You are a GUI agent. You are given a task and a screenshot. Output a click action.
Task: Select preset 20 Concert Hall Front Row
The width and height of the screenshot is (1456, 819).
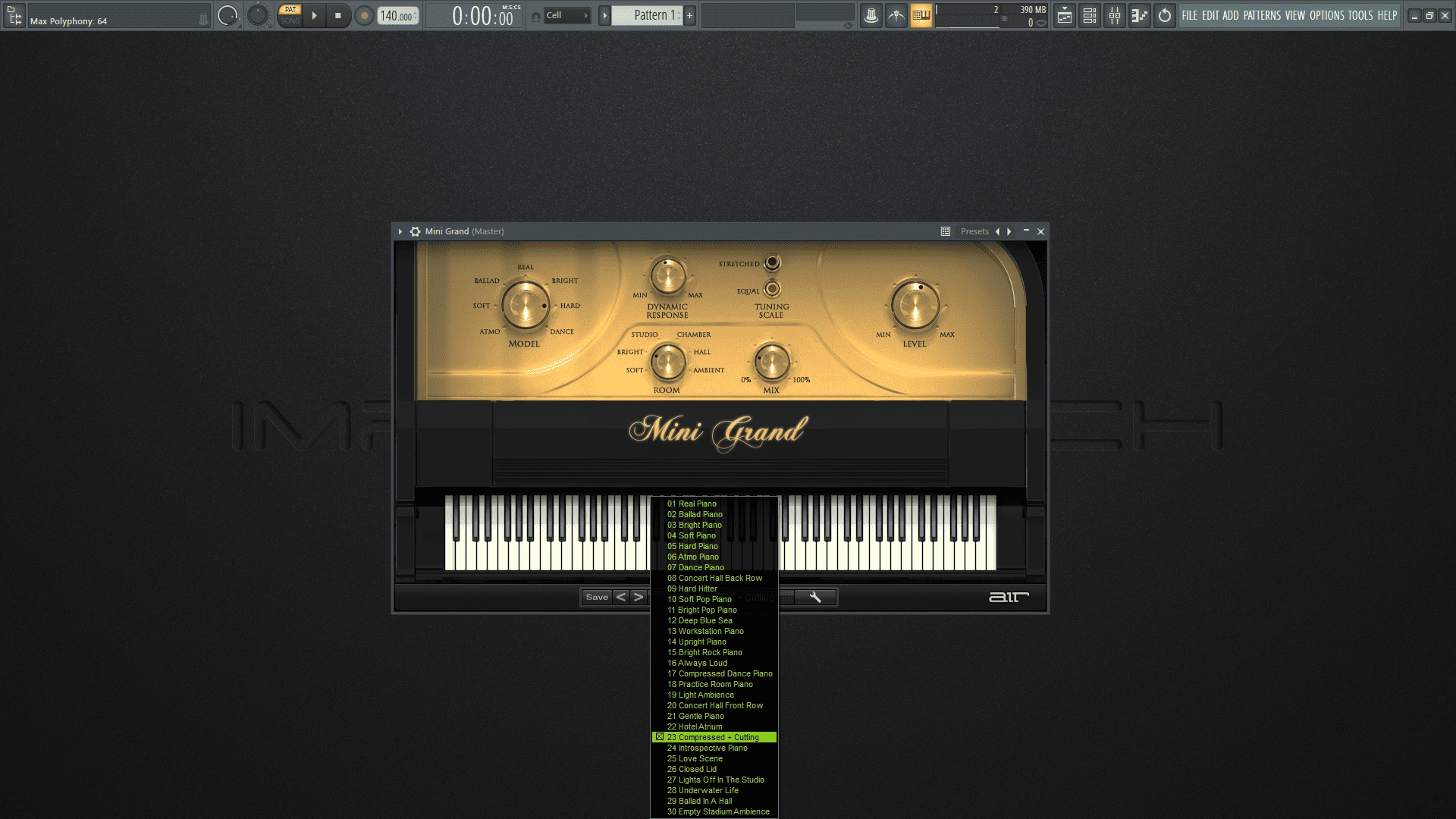(x=714, y=705)
